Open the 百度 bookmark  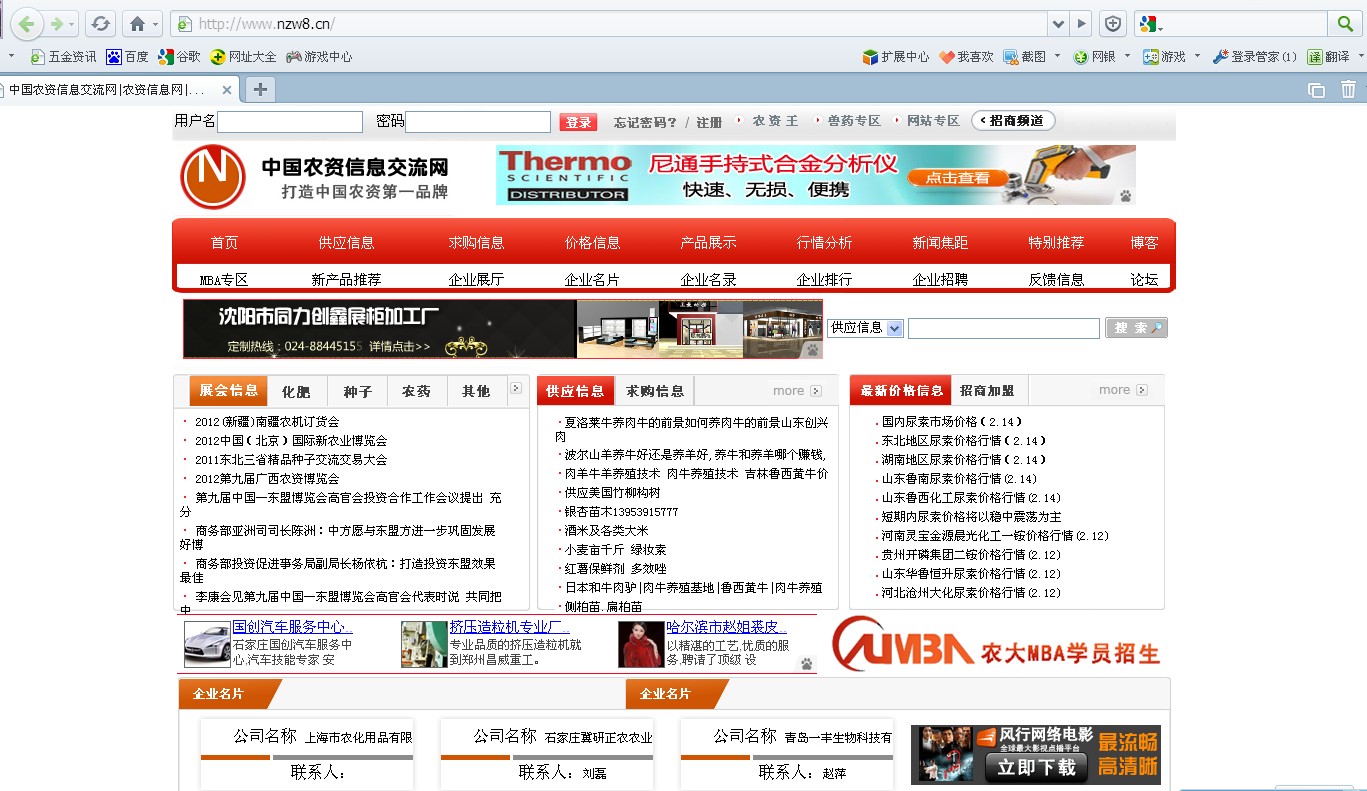[x=128, y=57]
